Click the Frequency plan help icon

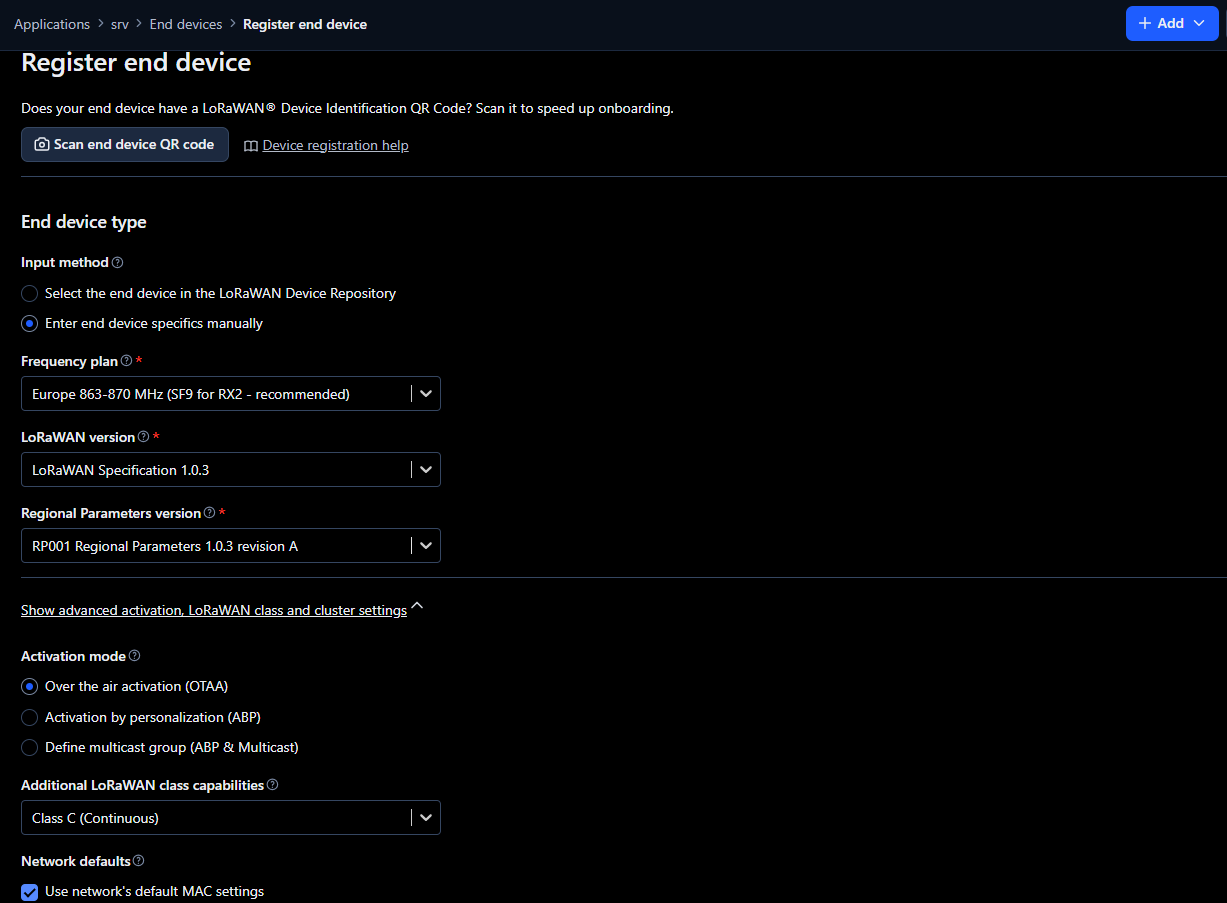(x=125, y=361)
